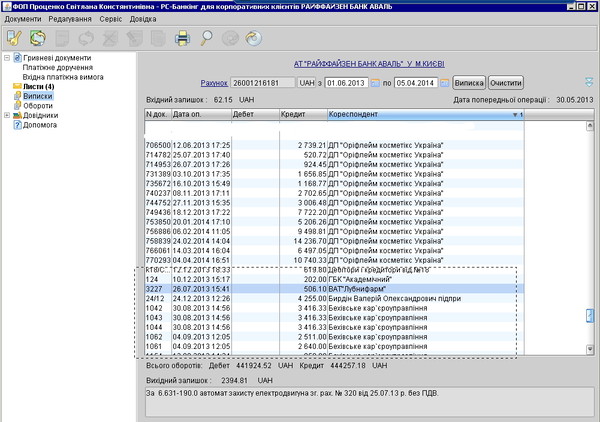
Task: Sort by the Кореспондент column header
Action: pyautogui.click(x=426, y=114)
